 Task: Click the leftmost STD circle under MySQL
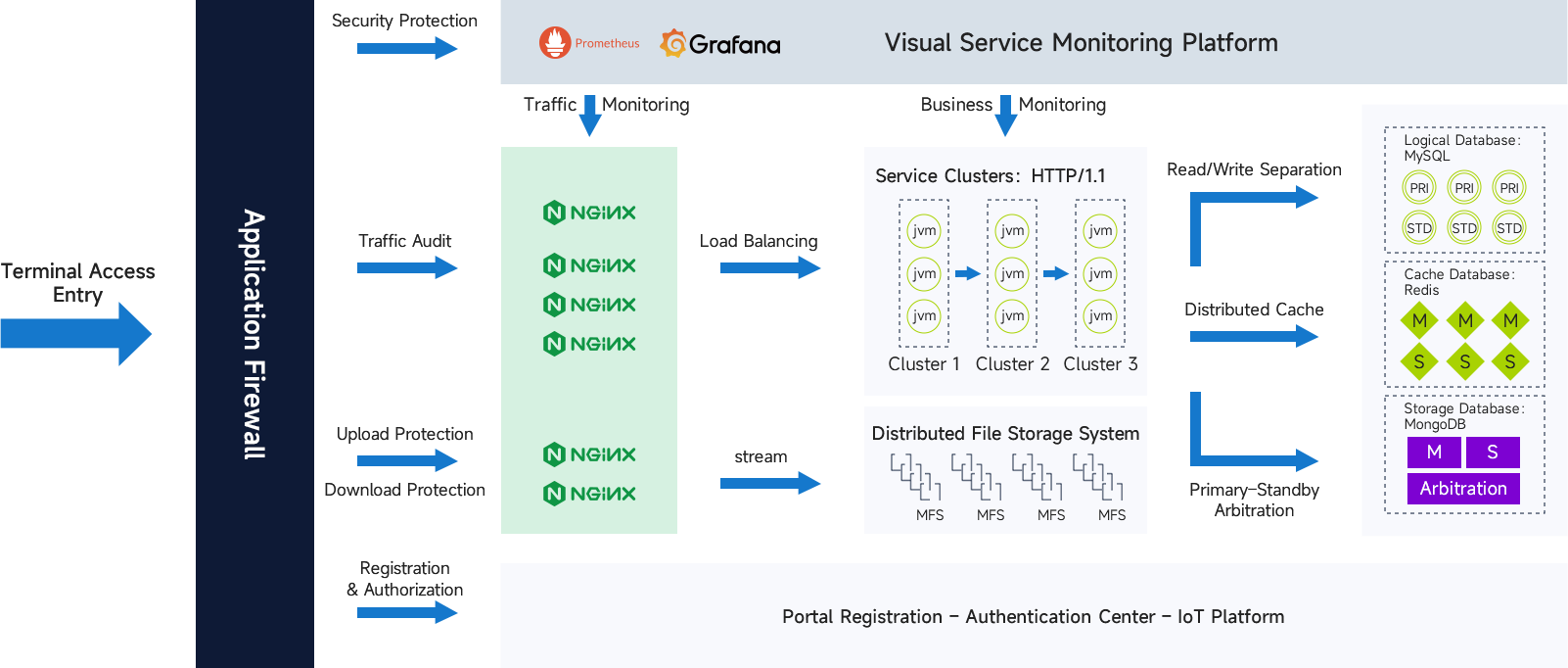pos(1419,228)
